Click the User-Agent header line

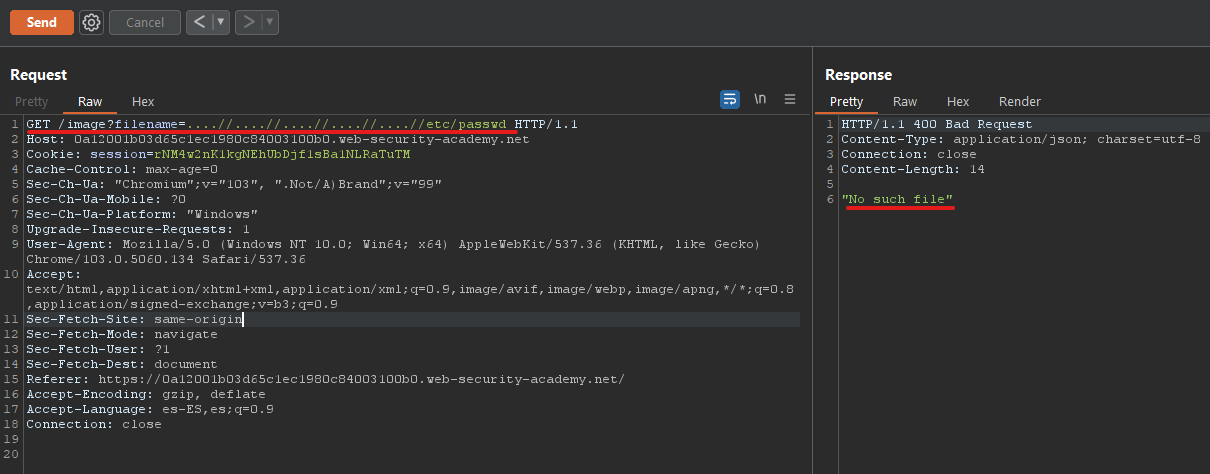(394, 252)
